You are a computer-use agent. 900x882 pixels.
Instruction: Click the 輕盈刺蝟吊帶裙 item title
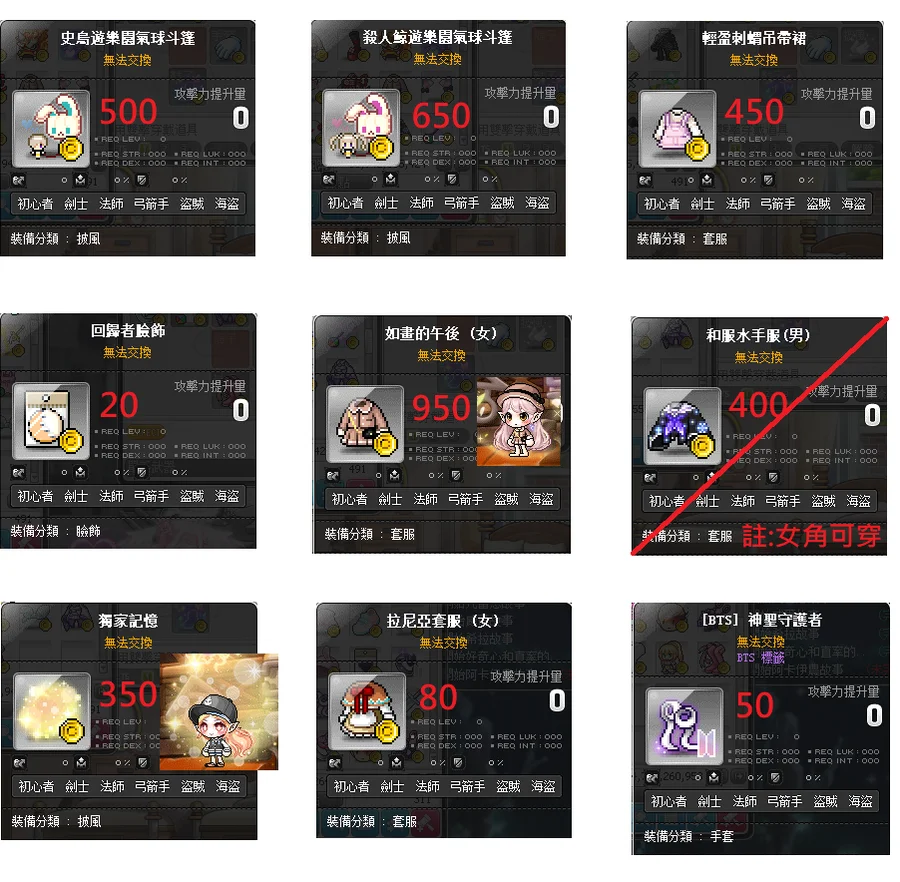[754, 38]
